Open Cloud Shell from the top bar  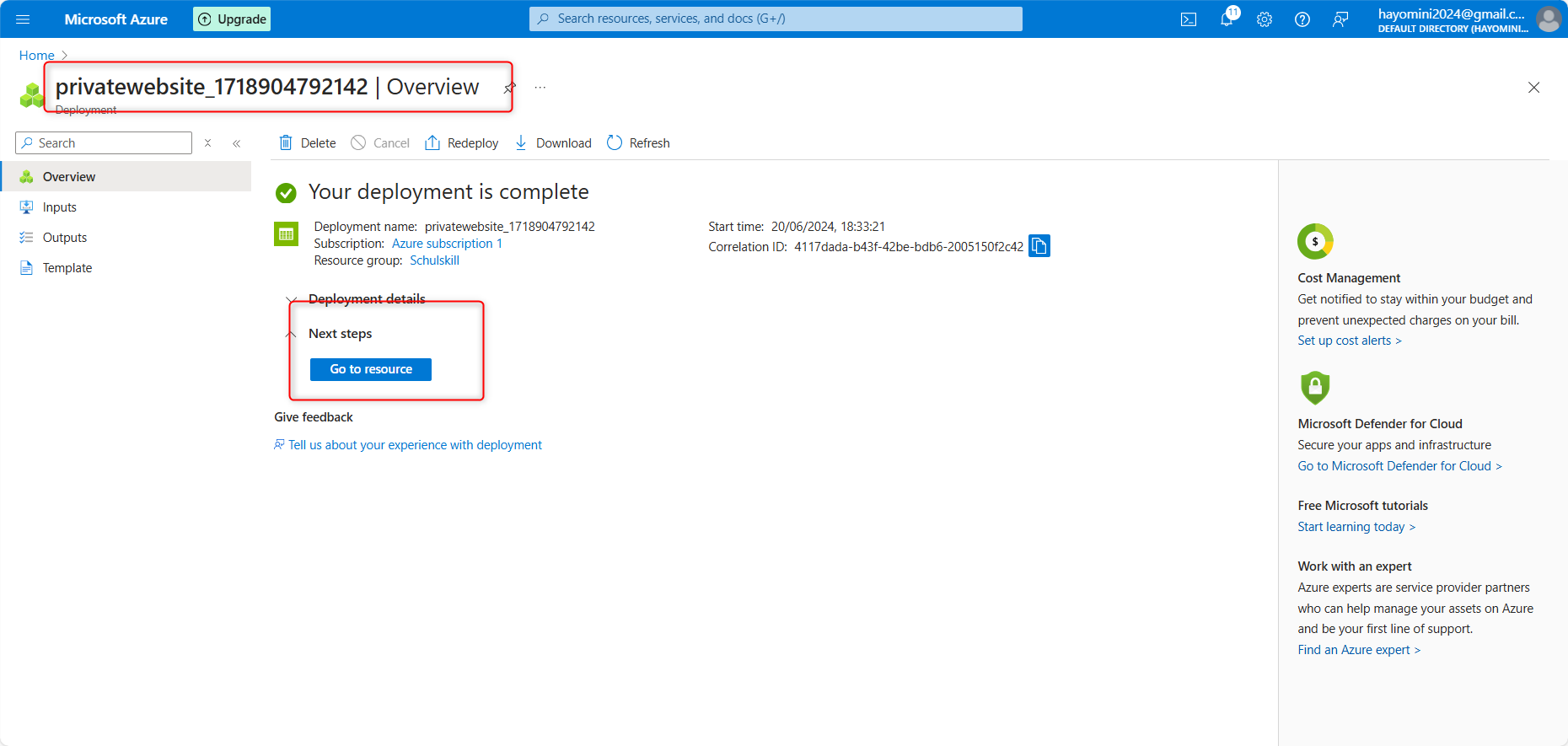1189,19
